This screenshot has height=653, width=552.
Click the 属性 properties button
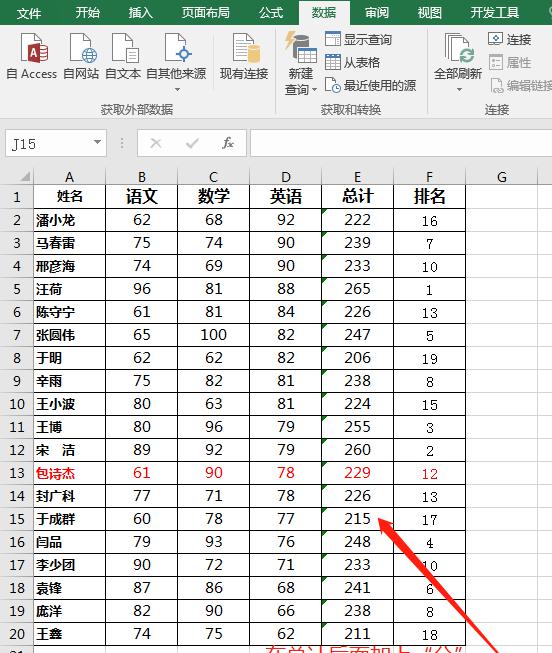tap(510, 62)
